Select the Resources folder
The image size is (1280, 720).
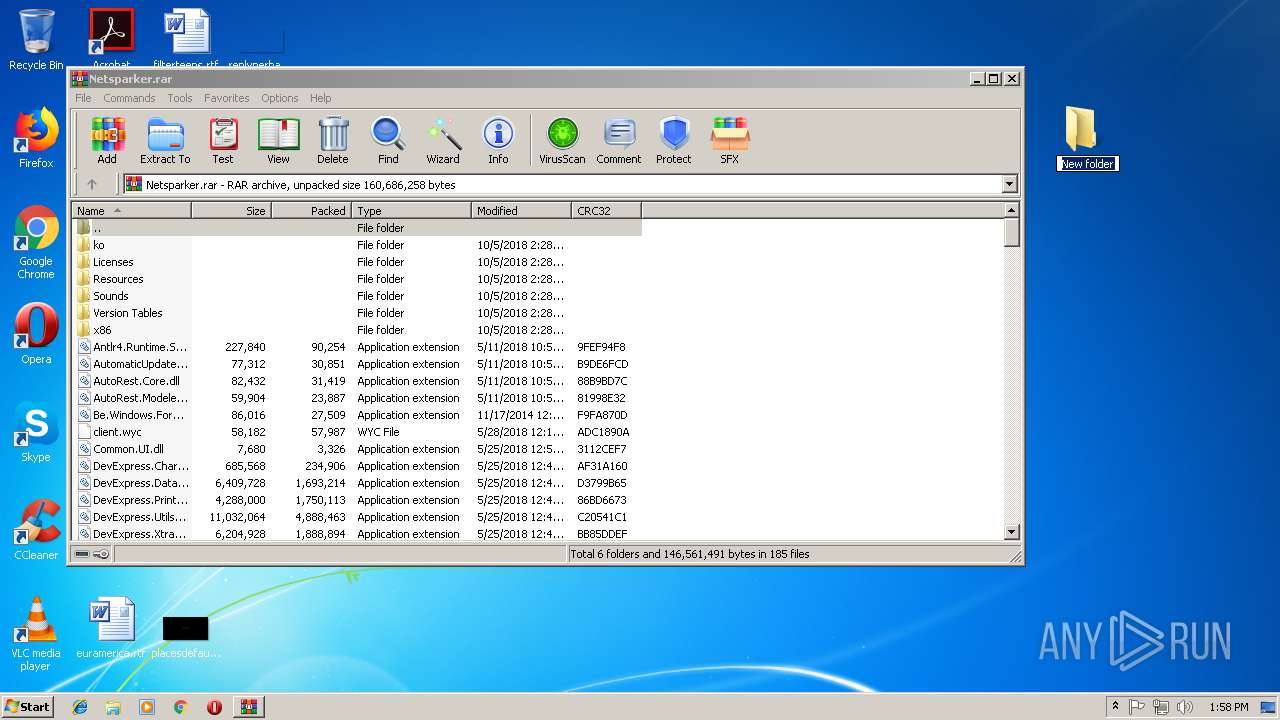357,279
